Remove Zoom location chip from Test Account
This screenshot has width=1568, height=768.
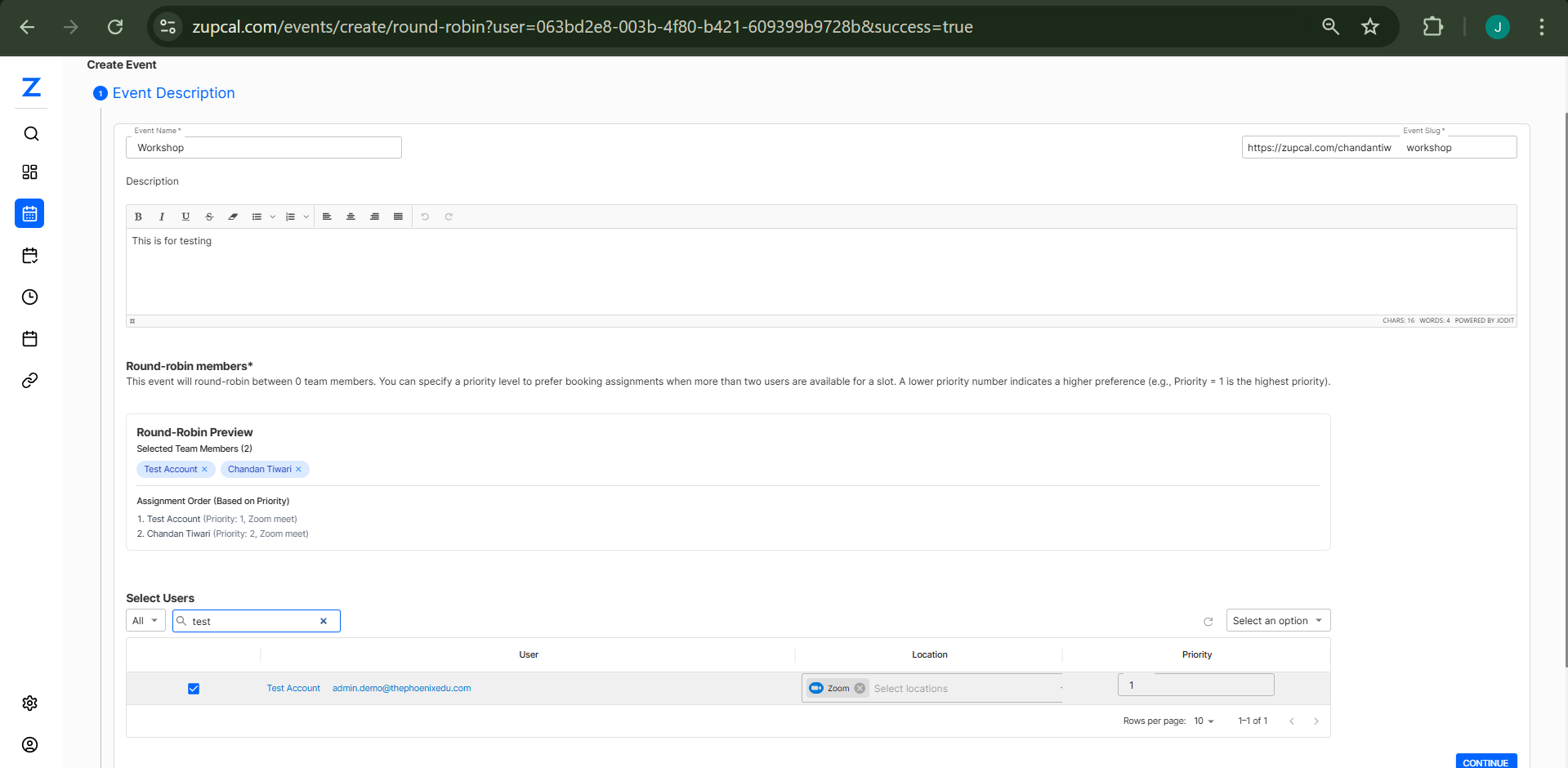coord(860,689)
